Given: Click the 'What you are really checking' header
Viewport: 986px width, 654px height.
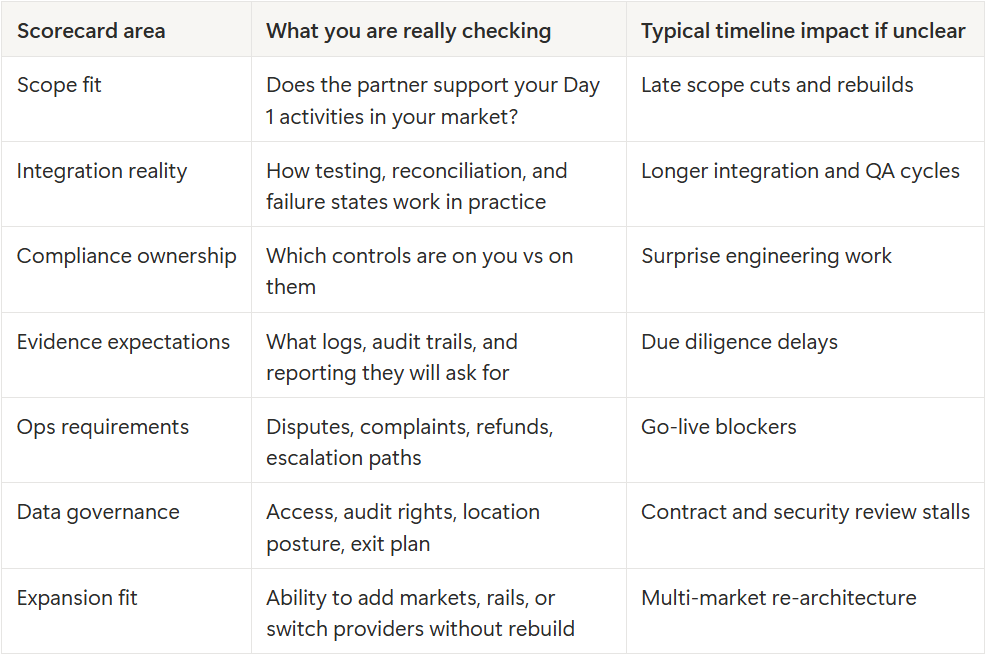Looking at the screenshot, I should click(408, 31).
